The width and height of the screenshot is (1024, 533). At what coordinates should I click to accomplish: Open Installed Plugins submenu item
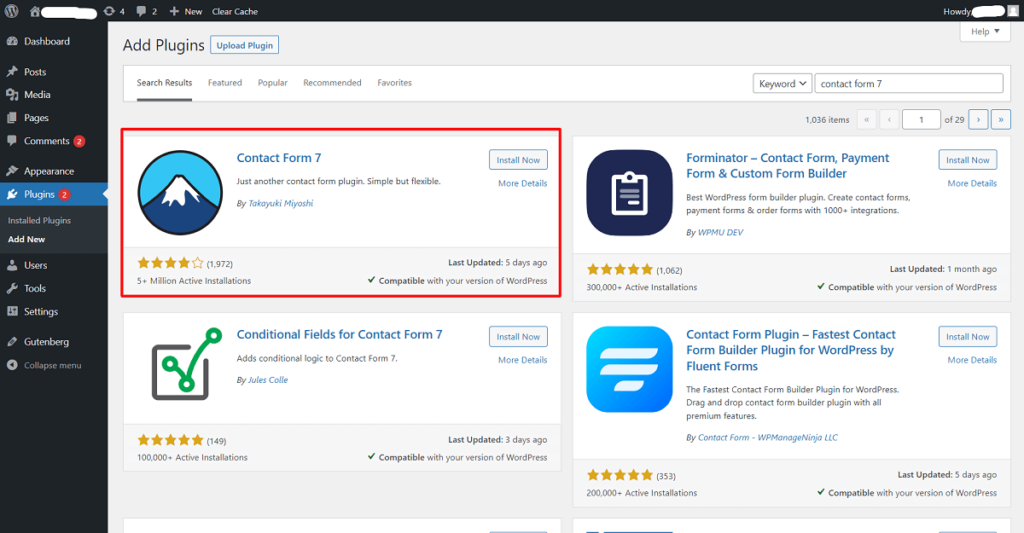pyautogui.click(x=39, y=221)
